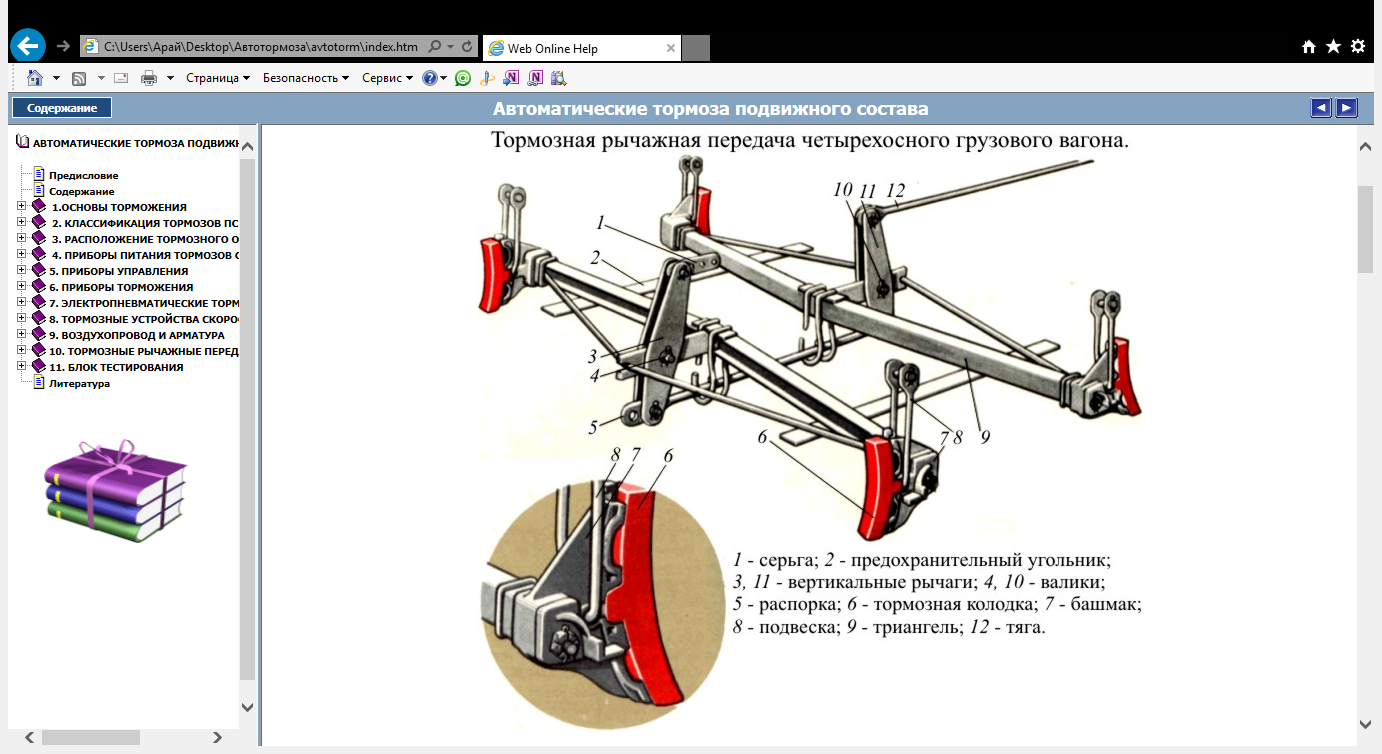Image resolution: width=1382 pixels, height=754 pixels.
Task: Click the sidebar scroll up arrow
Action: [x=248, y=147]
